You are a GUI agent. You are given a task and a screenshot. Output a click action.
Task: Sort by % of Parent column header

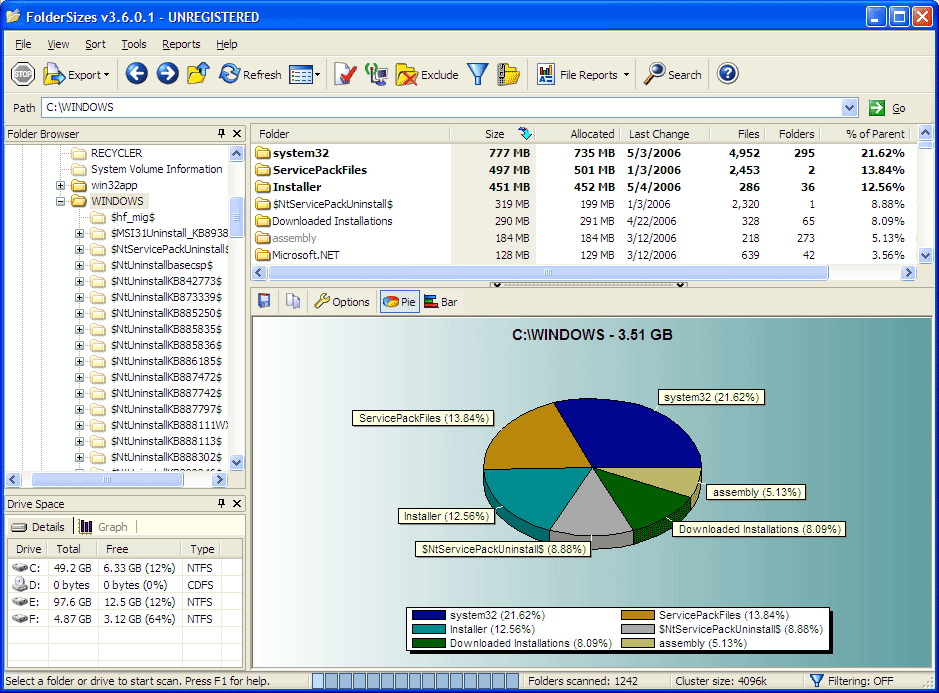point(864,134)
